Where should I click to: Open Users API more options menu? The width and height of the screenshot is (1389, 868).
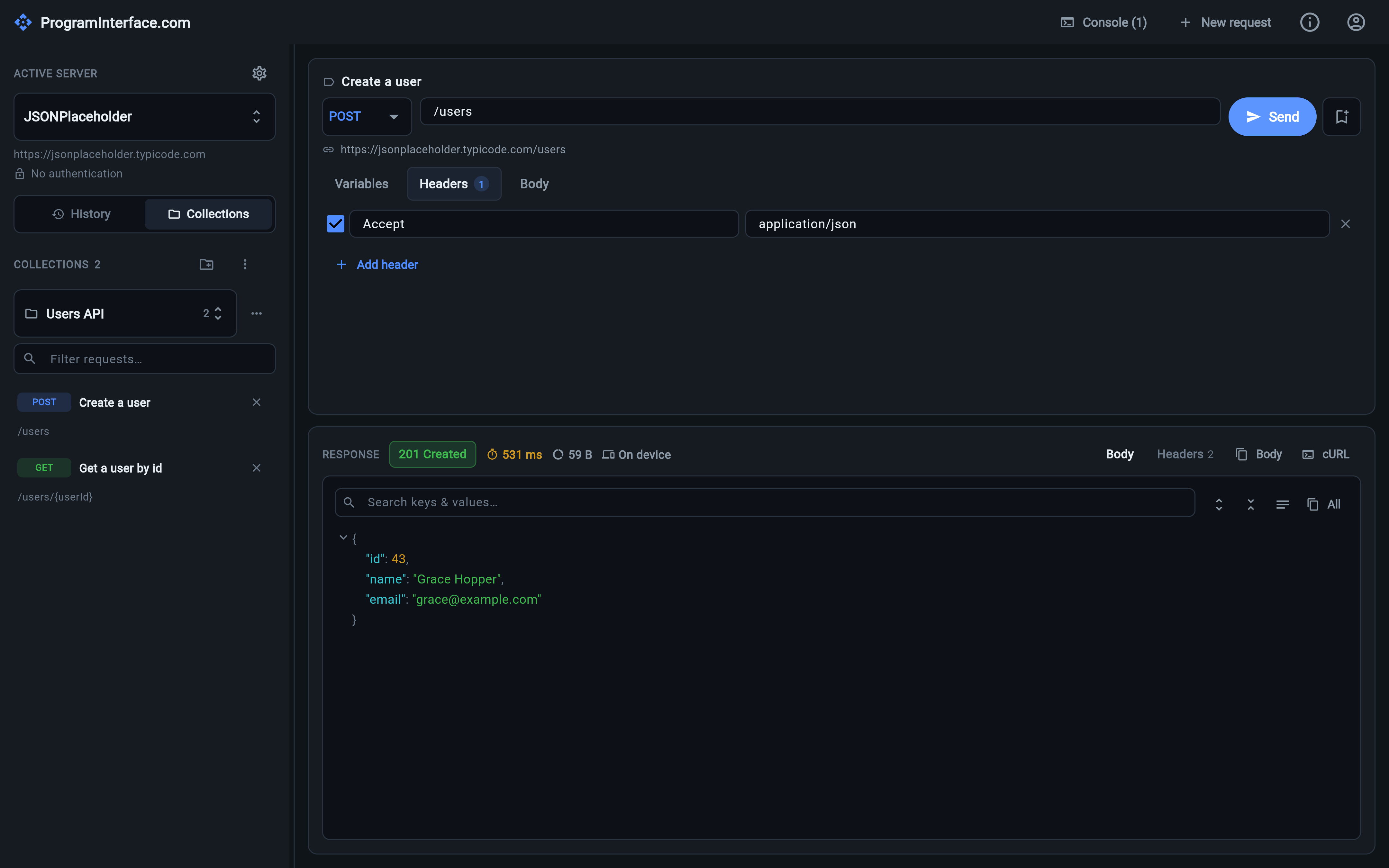click(257, 313)
